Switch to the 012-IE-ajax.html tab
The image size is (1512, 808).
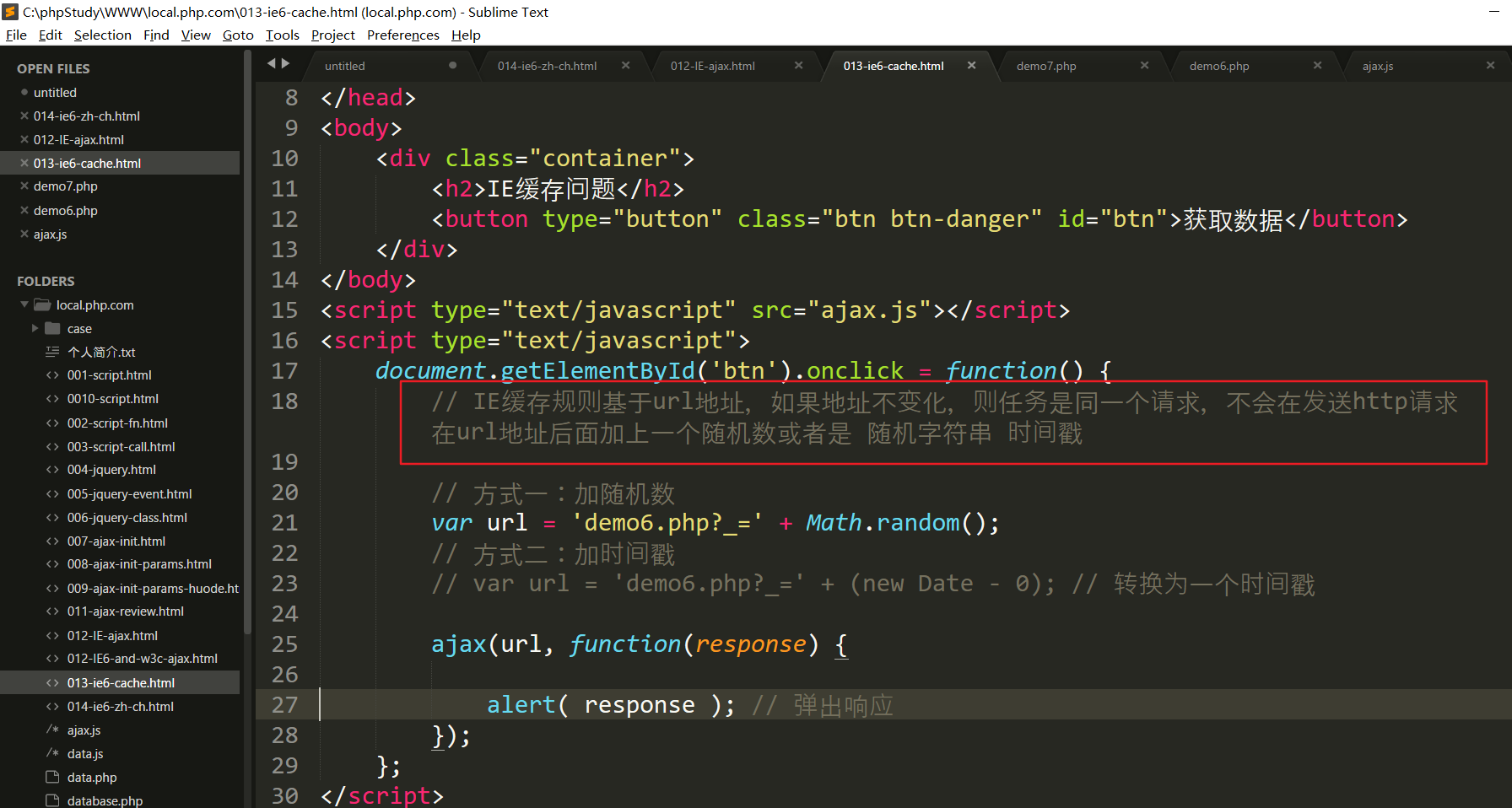pyautogui.click(x=712, y=66)
